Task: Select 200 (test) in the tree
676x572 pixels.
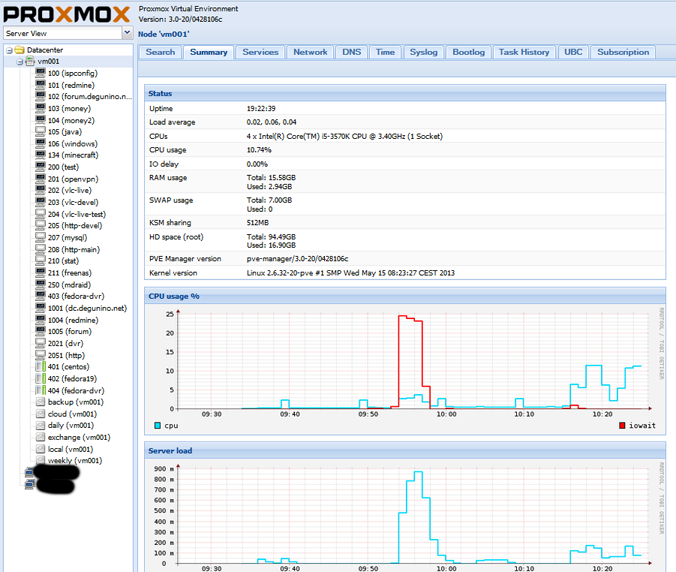Action: pos(63,167)
